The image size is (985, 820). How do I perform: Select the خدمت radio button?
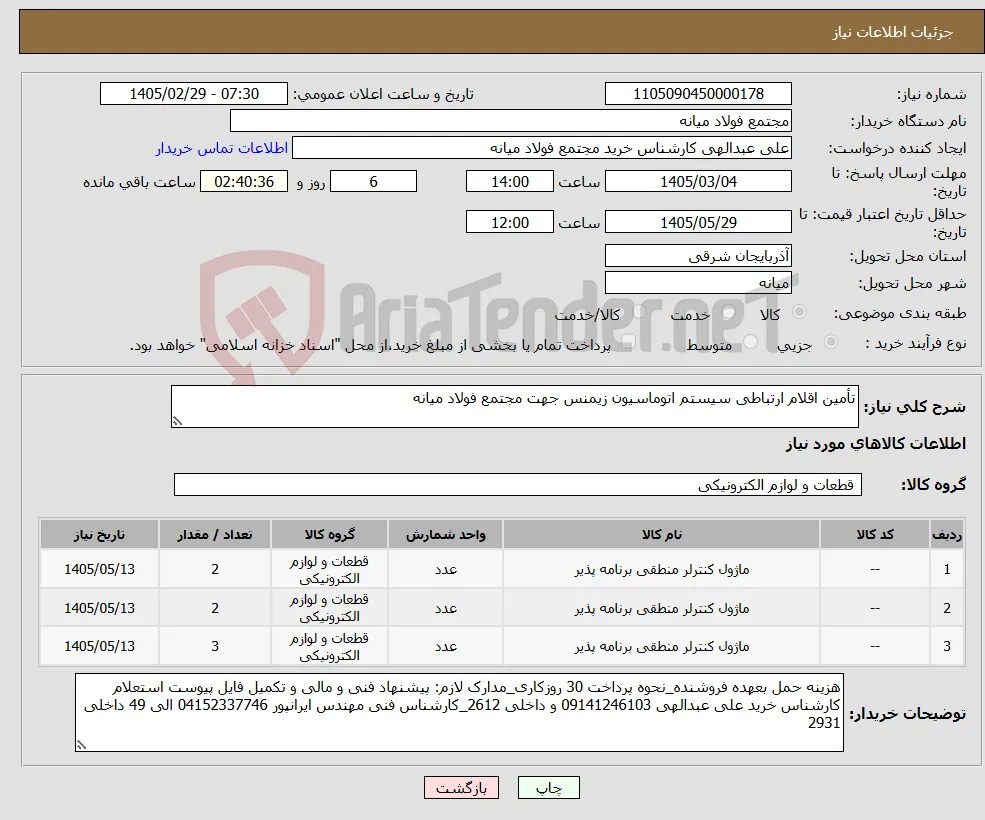click(729, 312)
